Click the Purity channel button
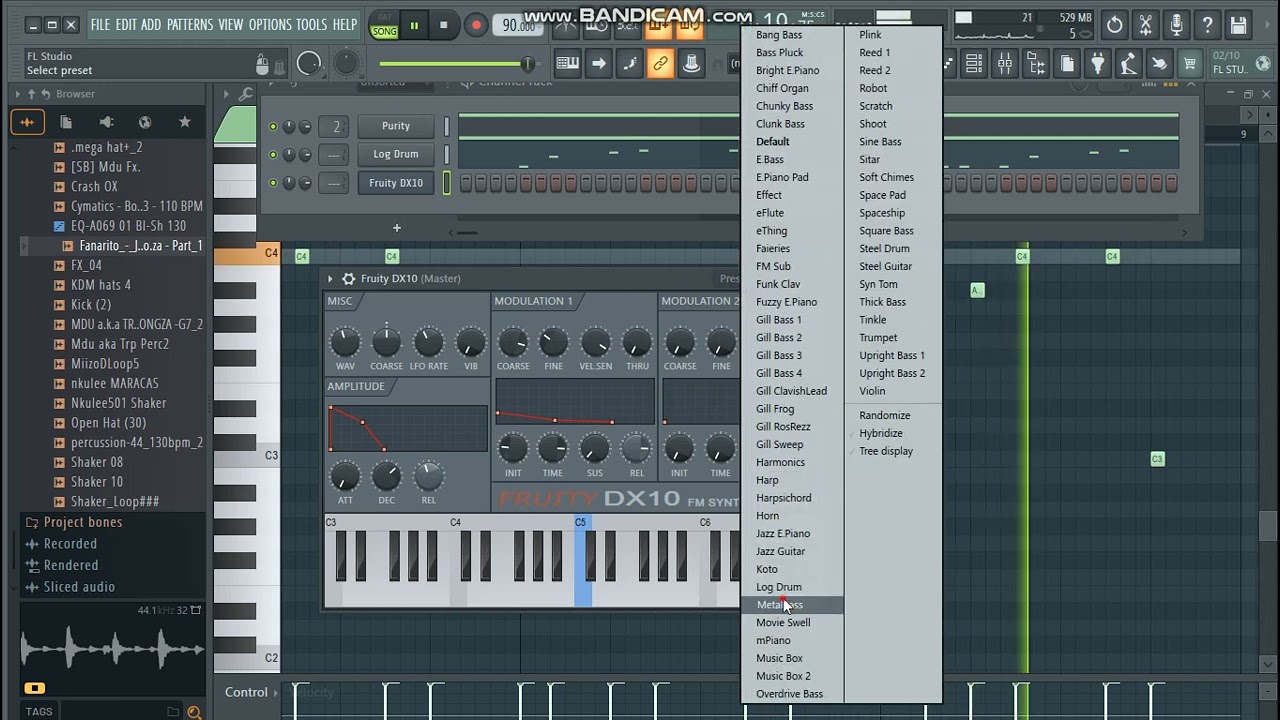This screenshot has height=720, width=1280. (396, 126)
